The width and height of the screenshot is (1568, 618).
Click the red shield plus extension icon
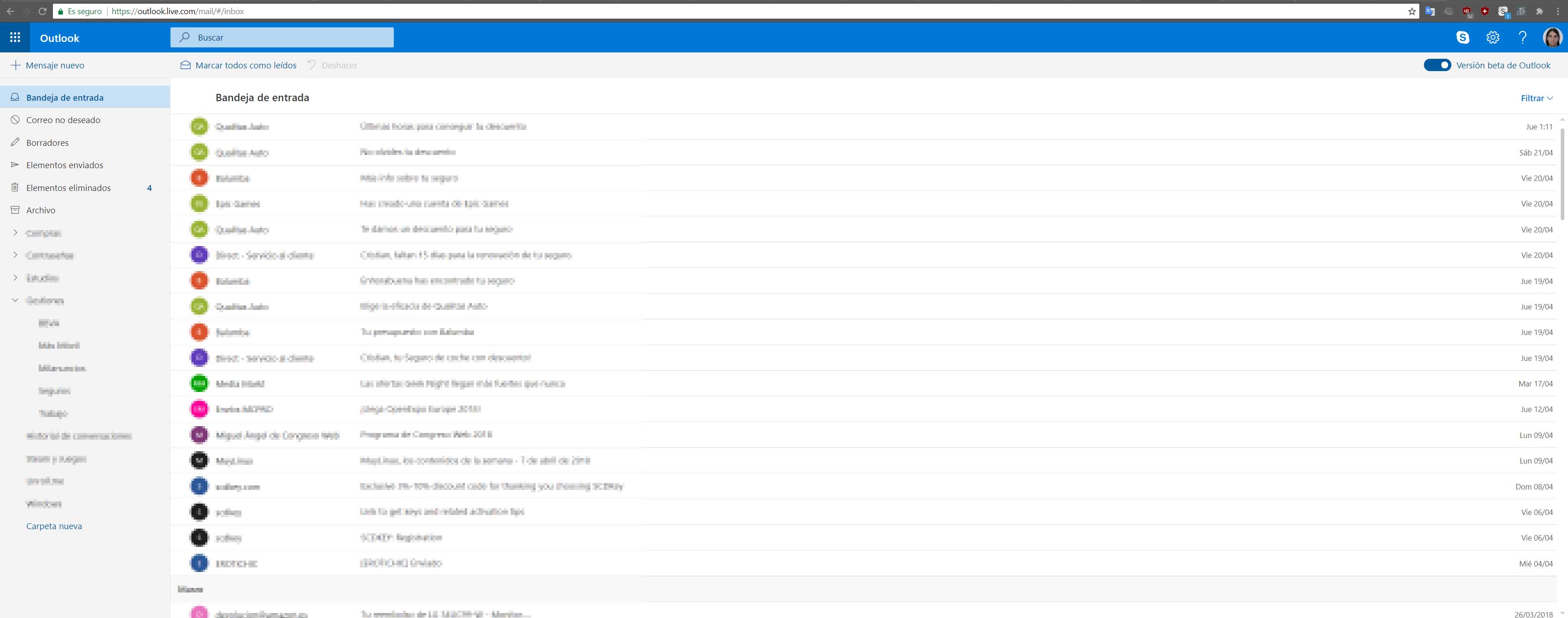click(x=1485, y=11)
